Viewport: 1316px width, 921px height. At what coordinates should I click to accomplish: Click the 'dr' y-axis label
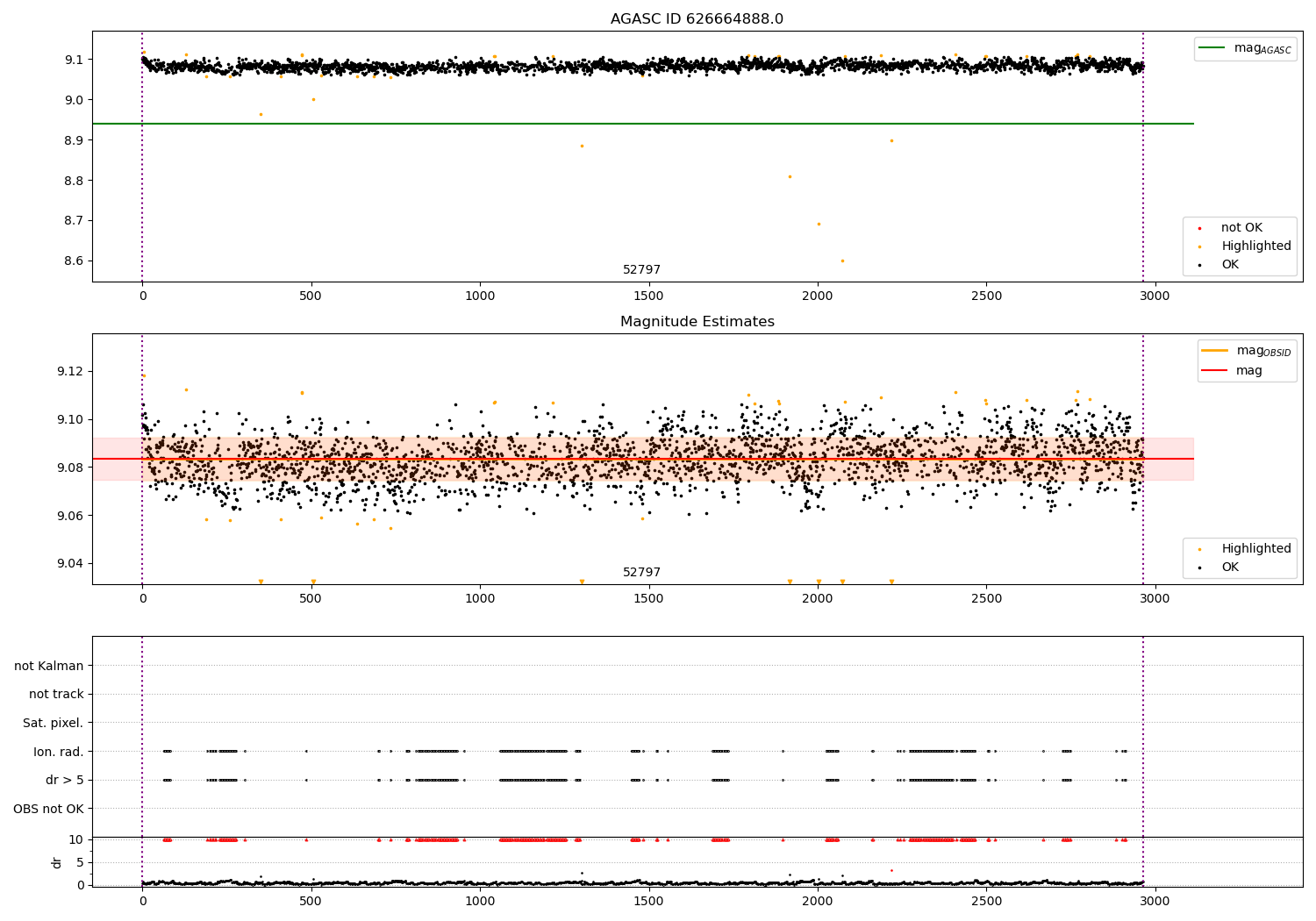[x=57, y=862]
